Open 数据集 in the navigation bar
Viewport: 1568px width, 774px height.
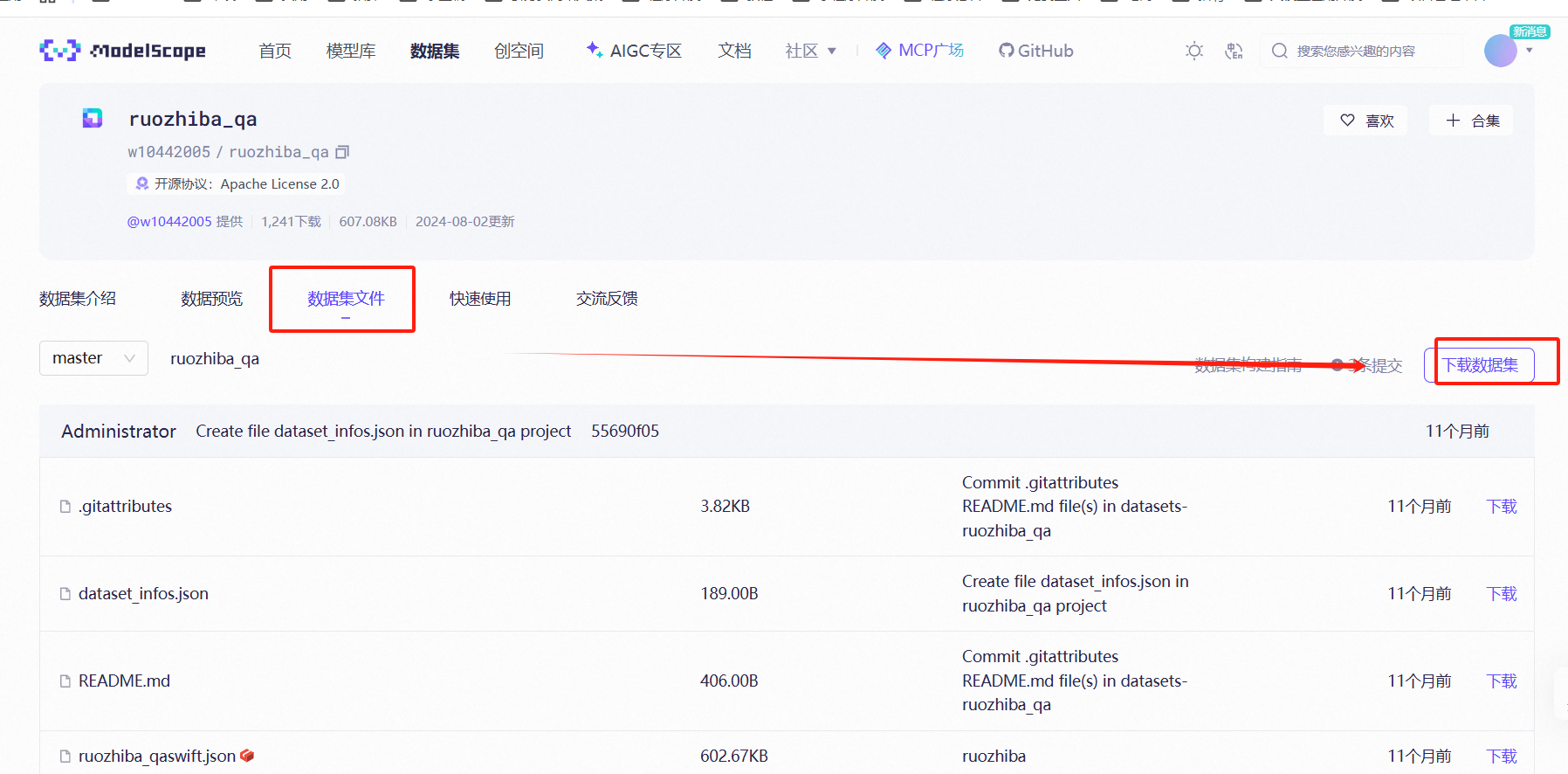click(x=435, y=51)
